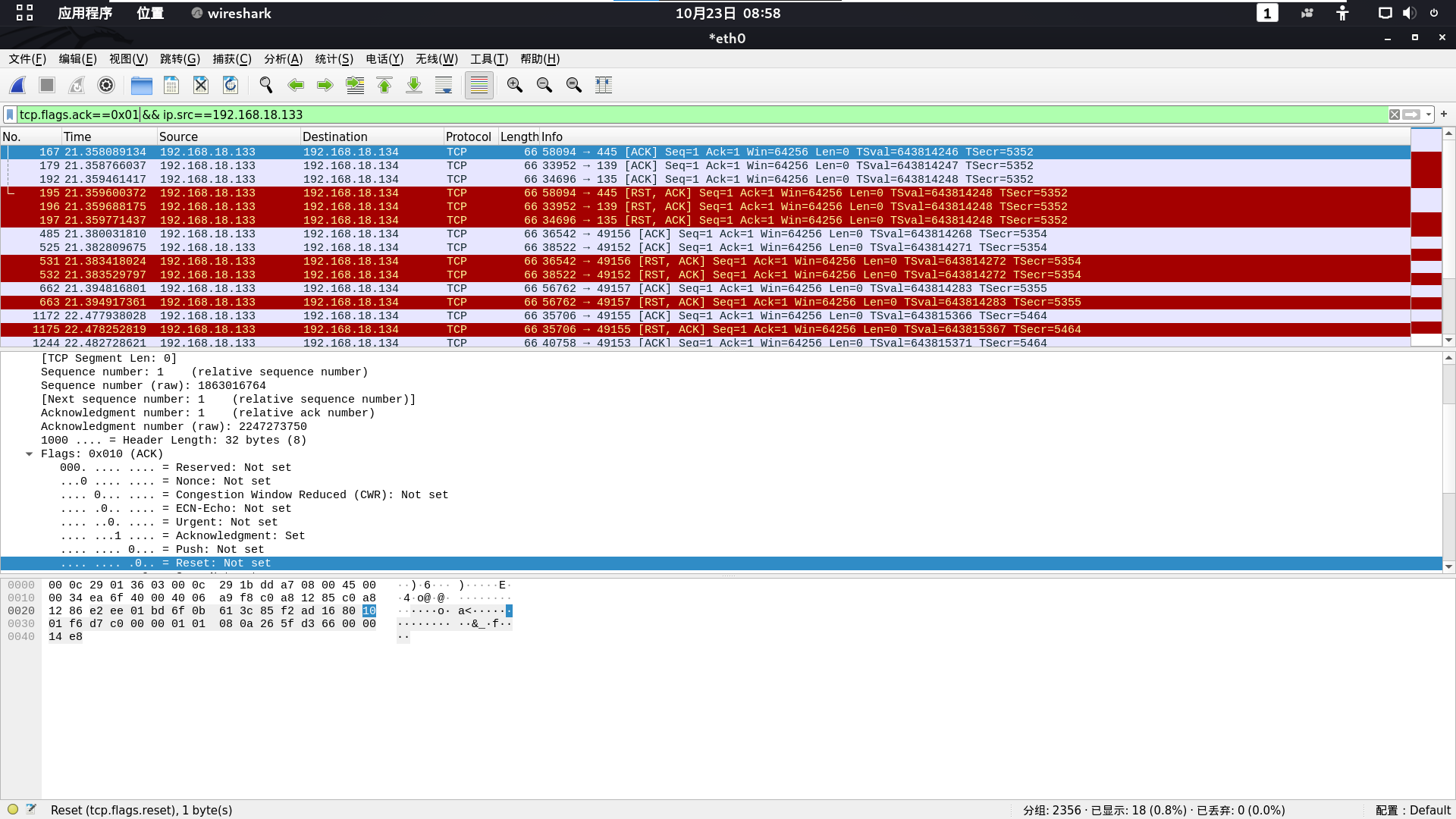Click the reload capture file icon
Screen dimensions: 1456x819
[231, 85]
